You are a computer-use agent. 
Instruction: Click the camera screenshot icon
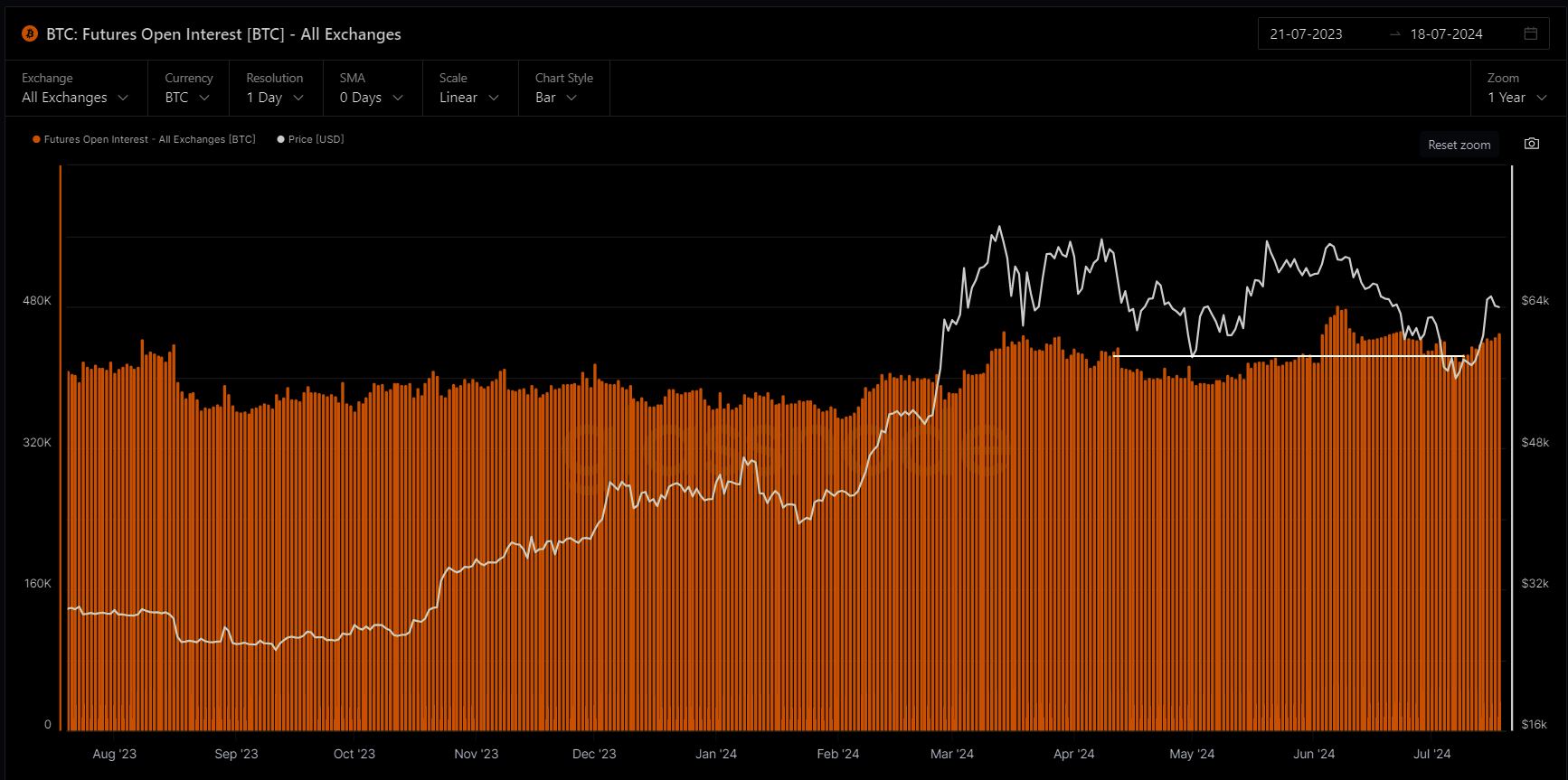click(1532, 144)
